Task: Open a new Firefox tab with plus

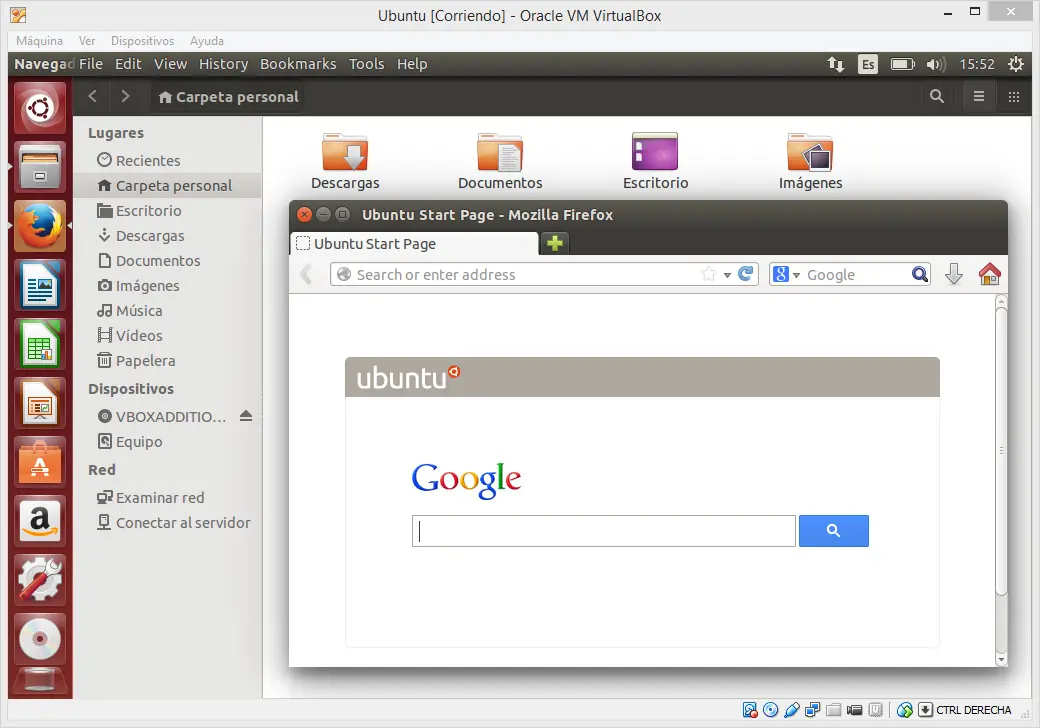Action: [x=555, y=243]
